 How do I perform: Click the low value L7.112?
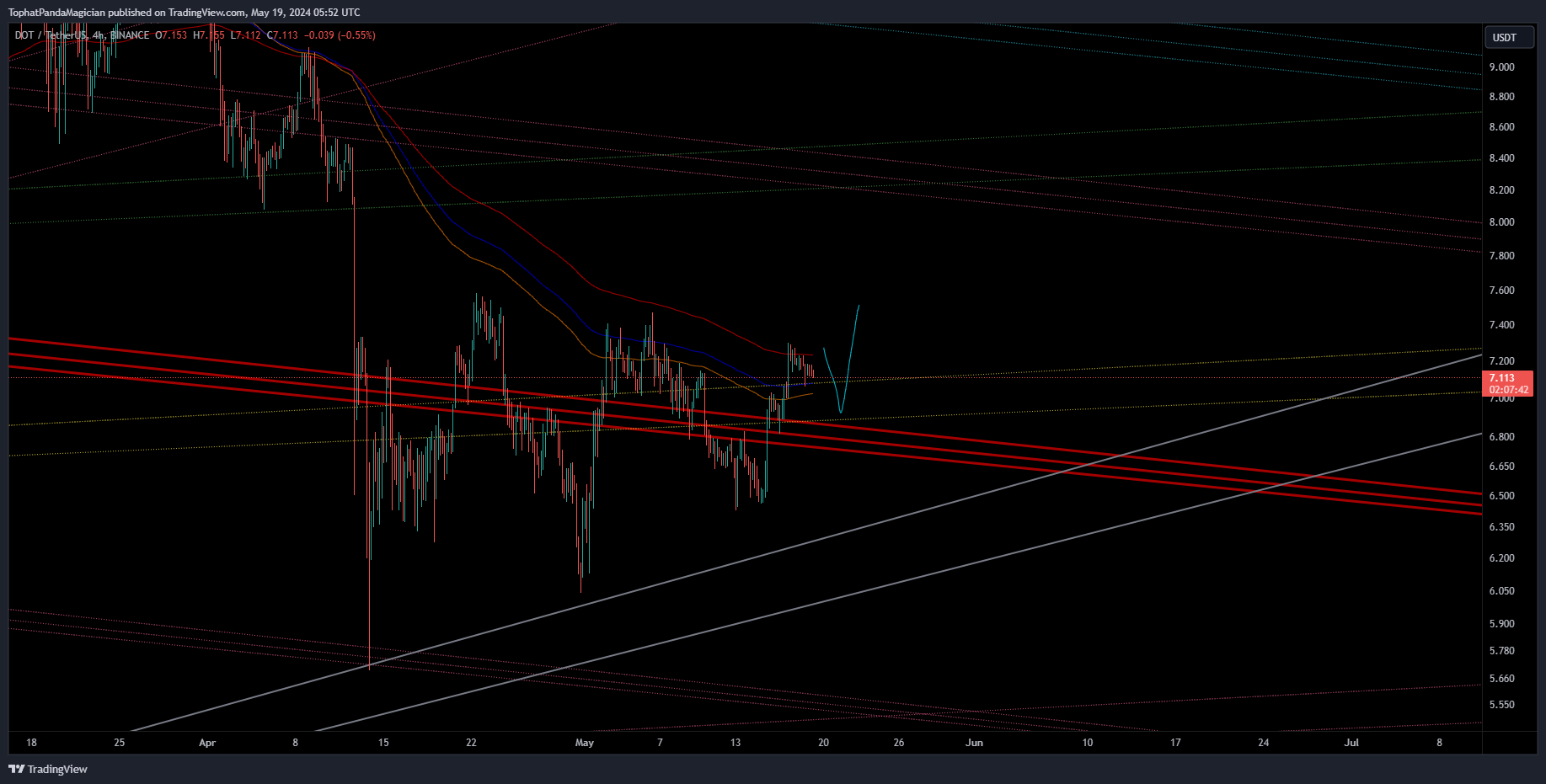246,35
